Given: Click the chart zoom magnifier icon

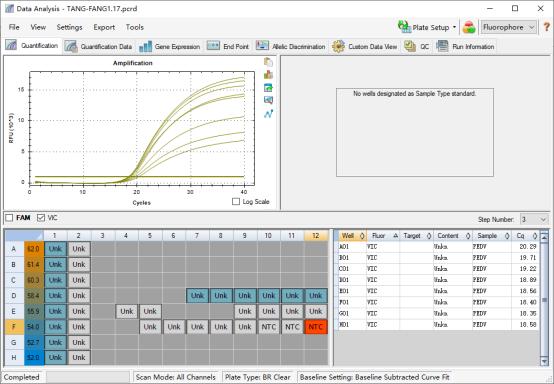Looking at the screenshot, I should coord(268,100).
